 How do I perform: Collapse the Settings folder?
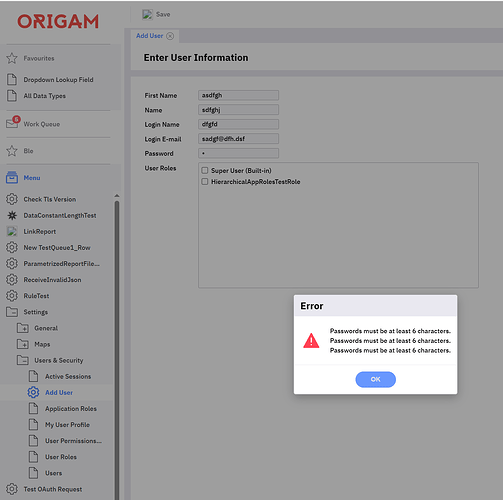[x=12, y=312]
